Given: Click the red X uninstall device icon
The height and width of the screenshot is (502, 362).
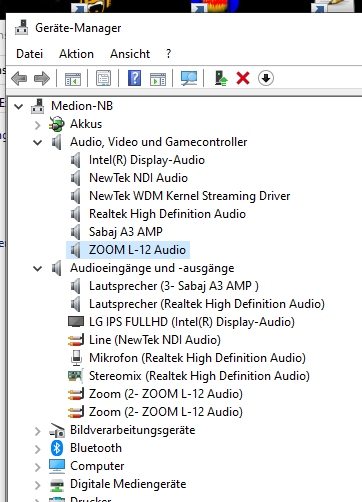Looking at the screenshot, I should click(x=243, y=79).
